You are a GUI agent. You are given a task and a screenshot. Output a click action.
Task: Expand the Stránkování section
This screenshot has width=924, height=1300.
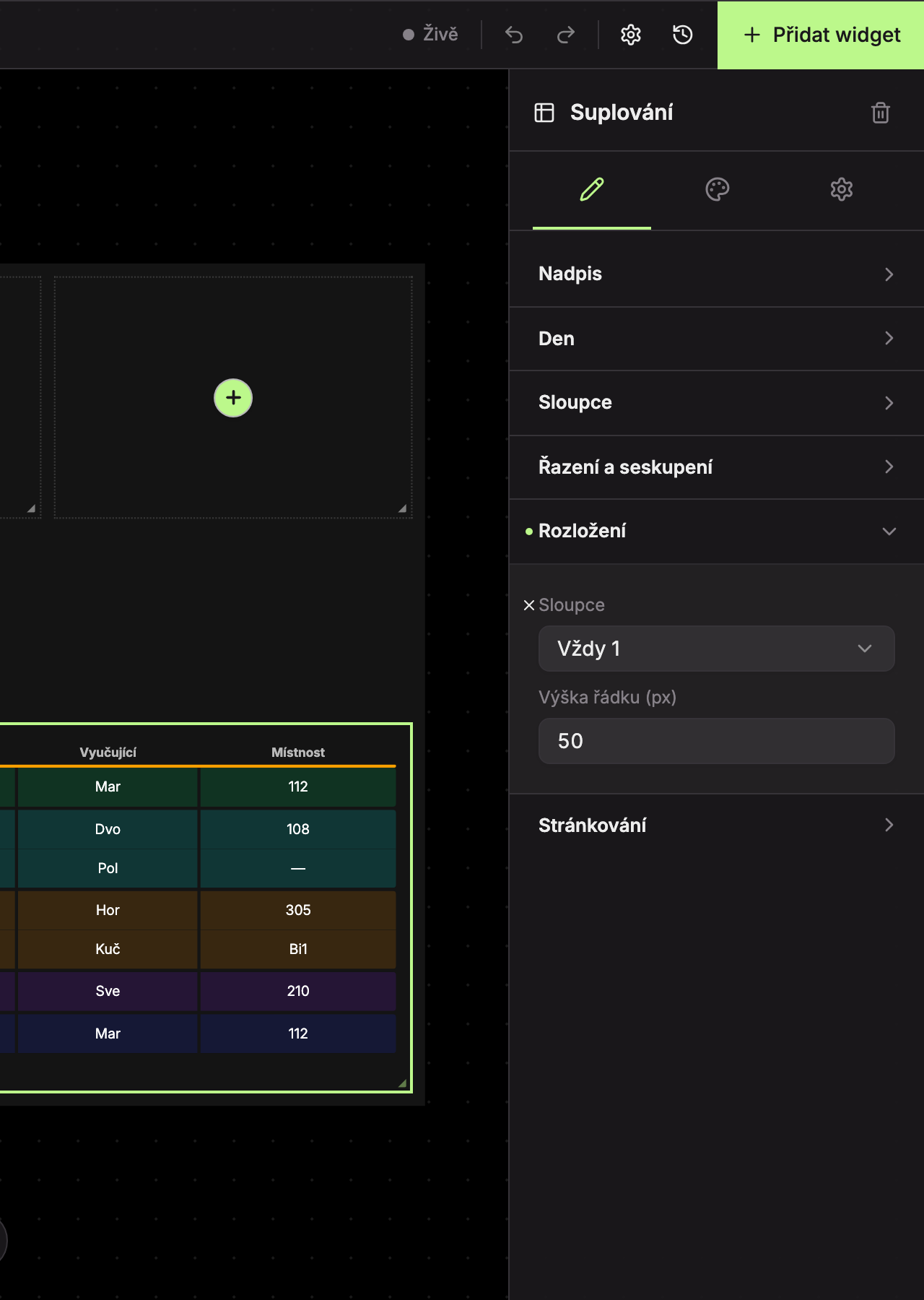[x=717, y=825]
